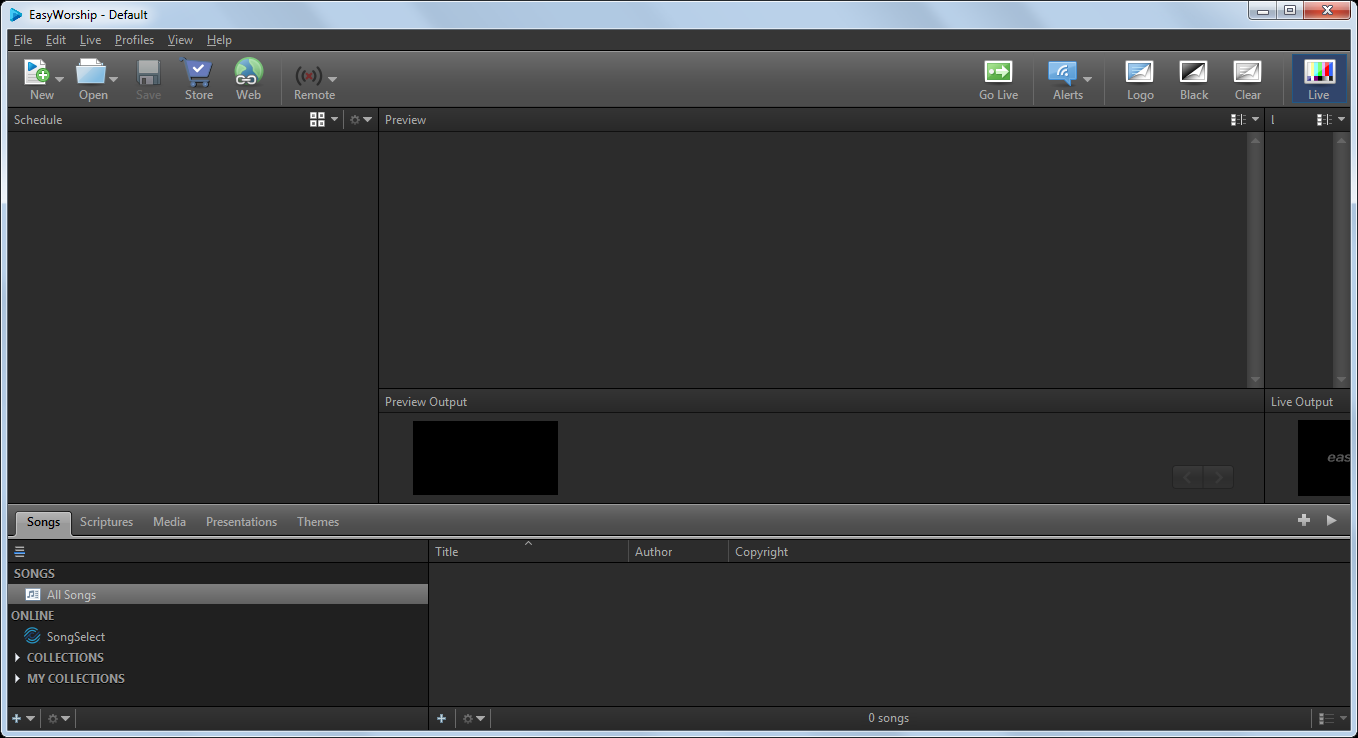Sort songs by the Author column
Image resolution: width=1358 pixels, height=738 pixels.
coord(653,551)
